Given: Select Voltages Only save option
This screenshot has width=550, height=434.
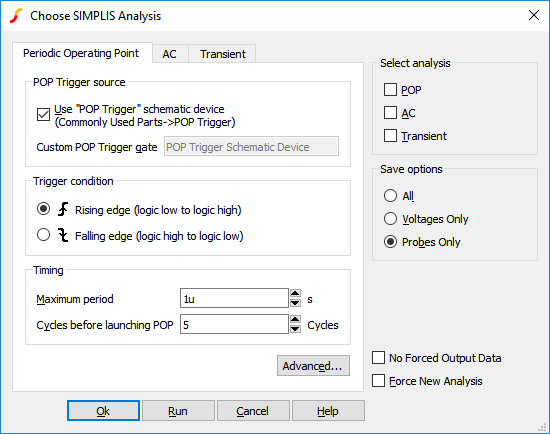Looking at the screenshot, I should [390, 219].
